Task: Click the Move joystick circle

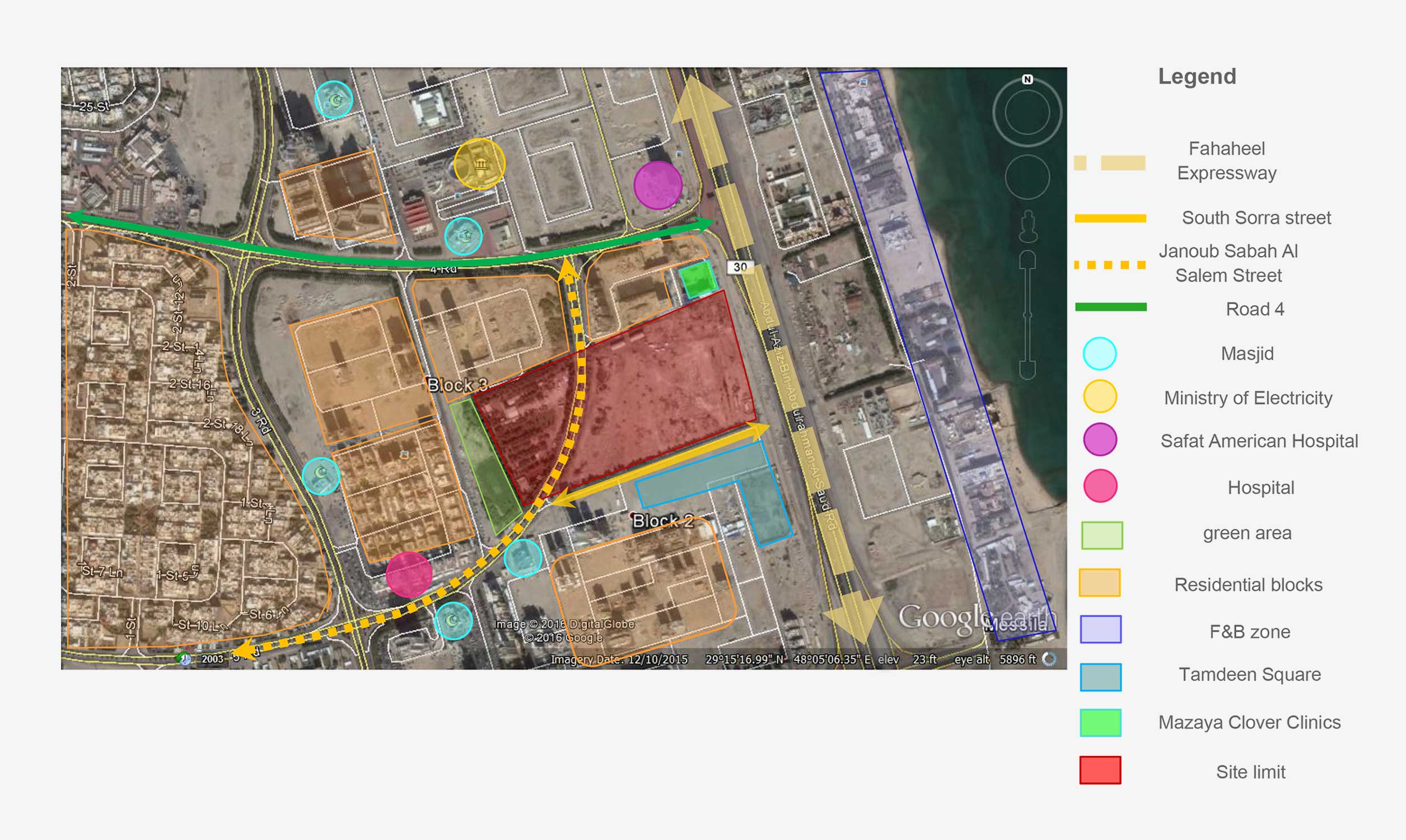Action: pyautogui.click(x=1027, y=177)
